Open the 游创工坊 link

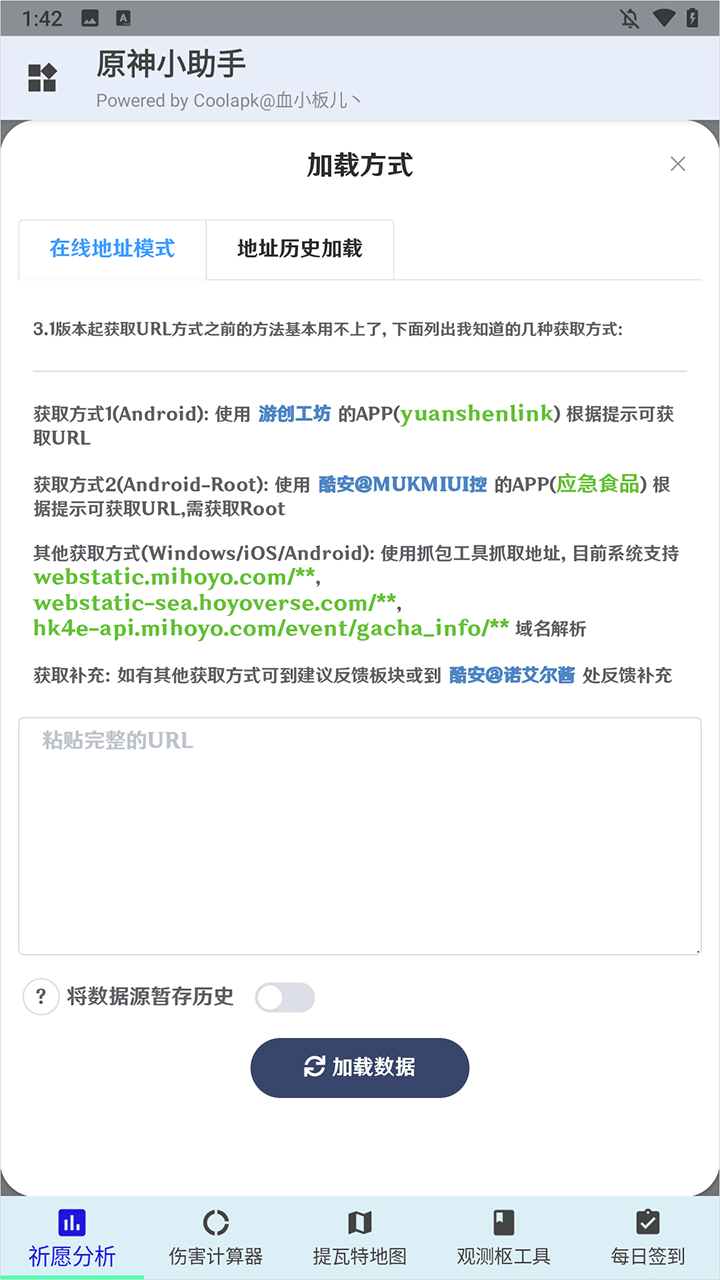coord(294,414)
